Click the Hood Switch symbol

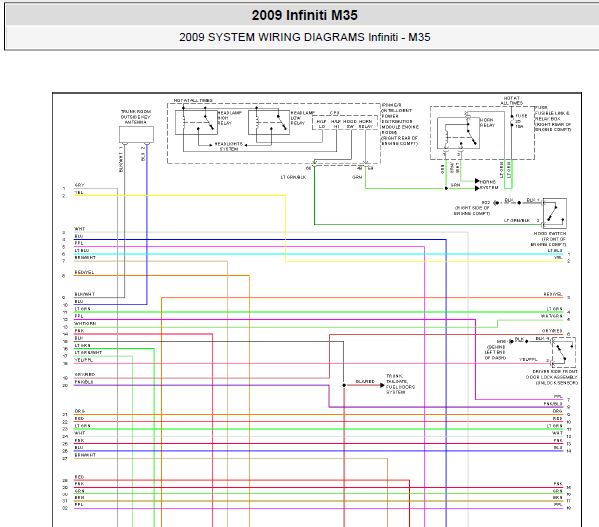555,213
